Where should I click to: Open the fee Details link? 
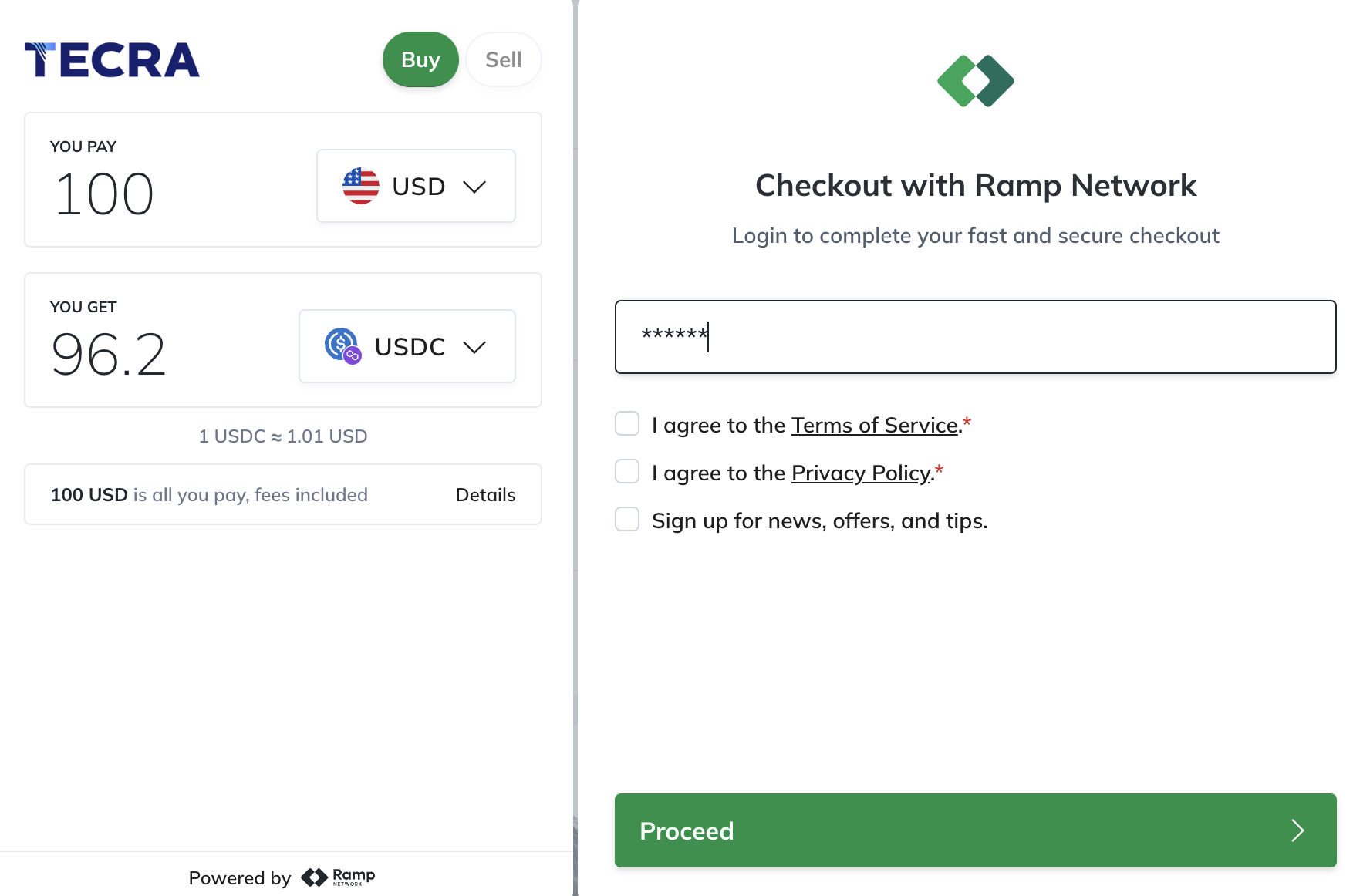click(x=485, y=495)
